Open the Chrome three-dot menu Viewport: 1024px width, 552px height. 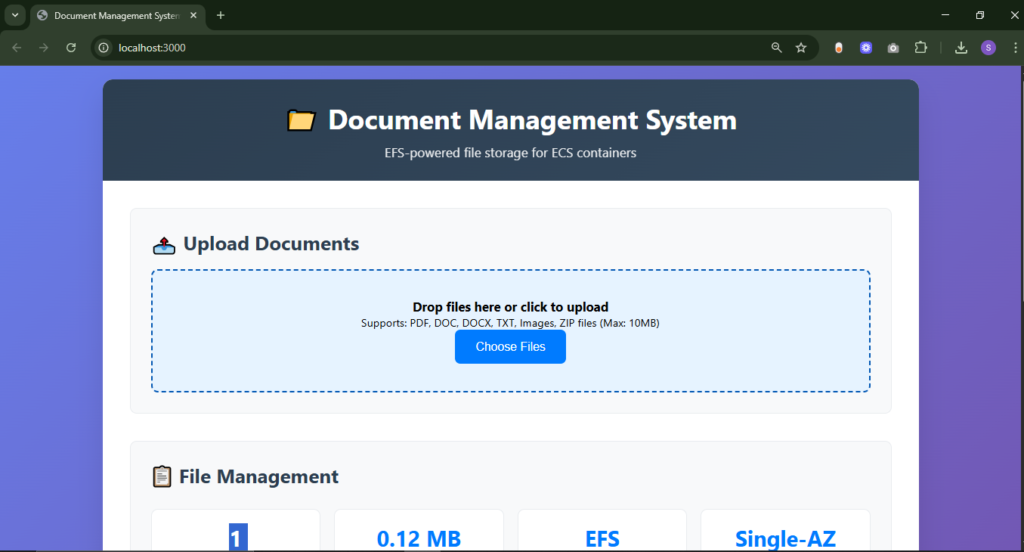1015,48
